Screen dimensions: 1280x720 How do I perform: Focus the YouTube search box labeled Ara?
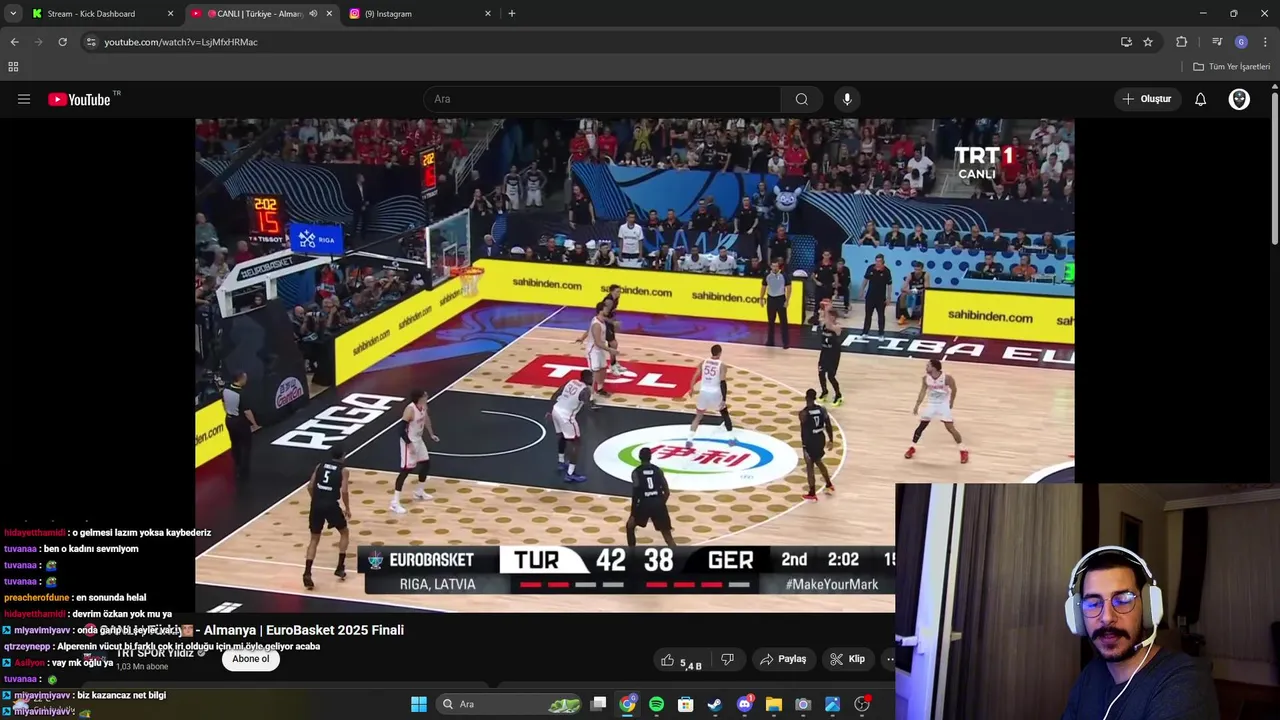(x=603, y=99)
